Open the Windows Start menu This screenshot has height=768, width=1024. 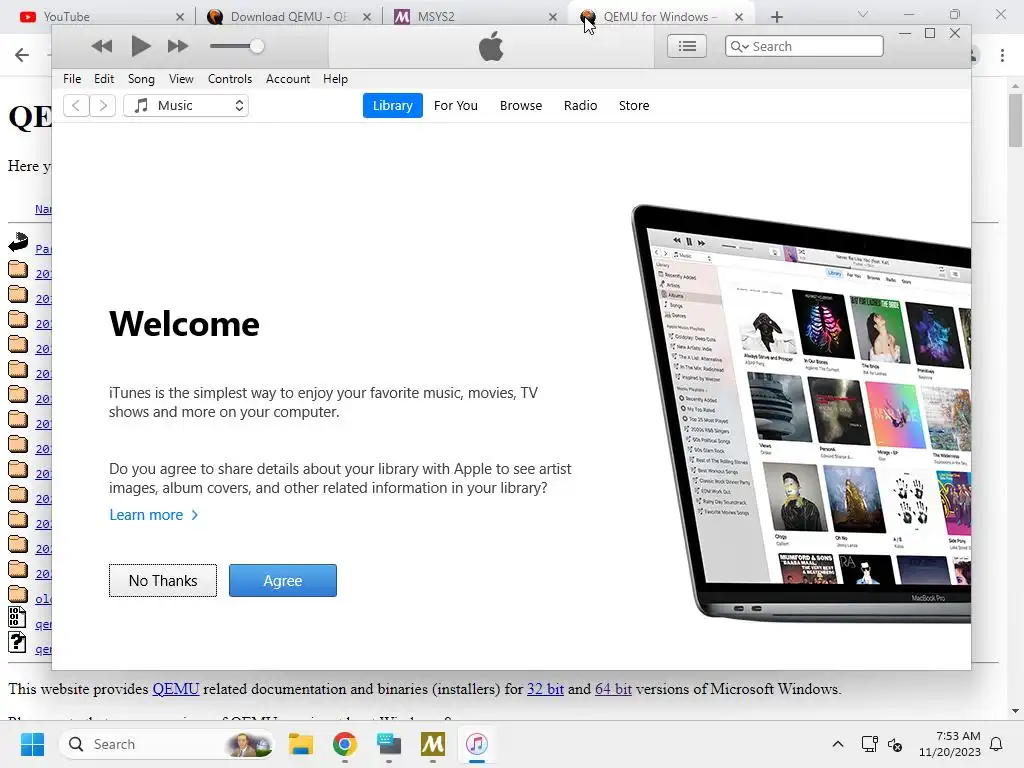click(32, 744)
